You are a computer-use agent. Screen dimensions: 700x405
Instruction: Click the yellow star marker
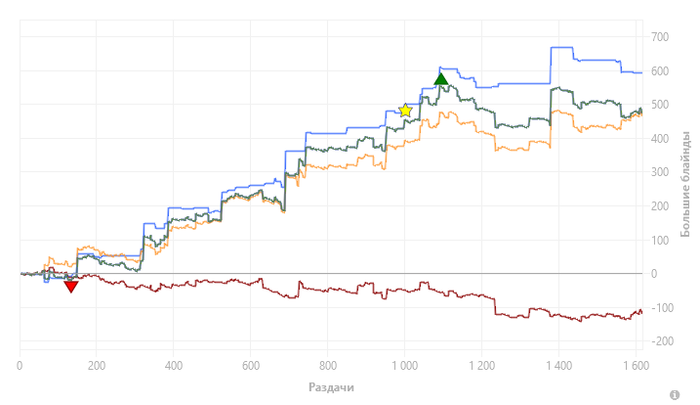(x=405, y=110)
